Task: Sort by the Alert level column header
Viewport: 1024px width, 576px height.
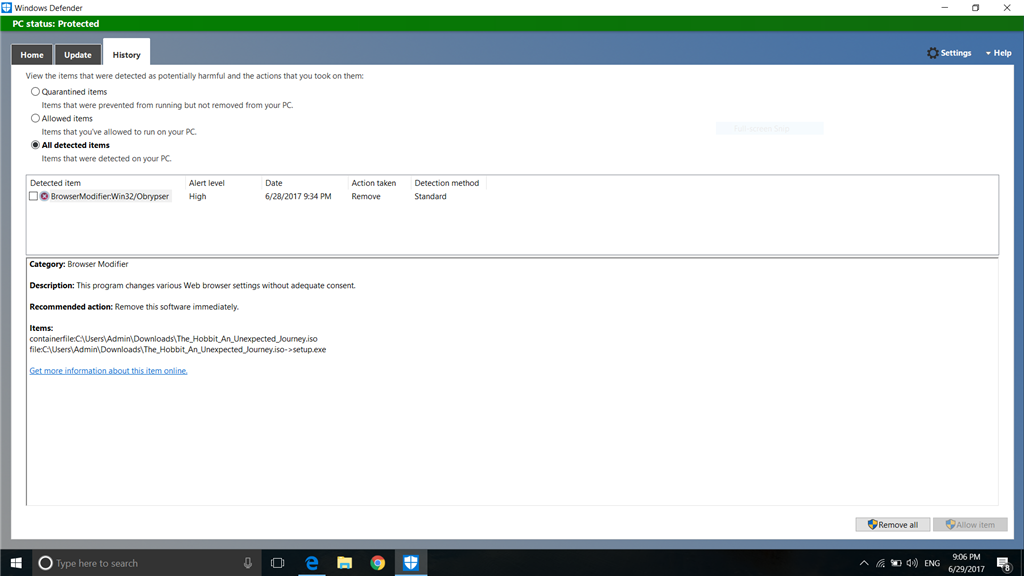Action: click(x=206, y=183)
